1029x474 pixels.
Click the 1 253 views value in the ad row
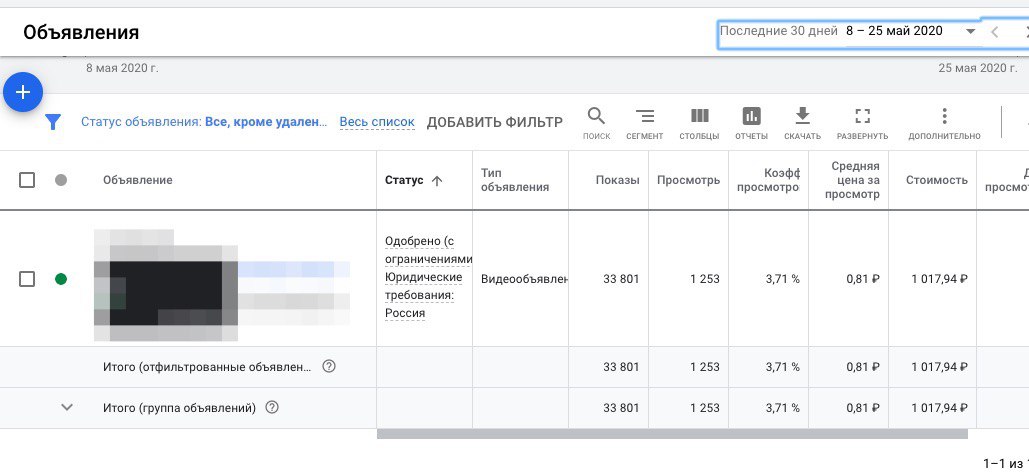pyautogui.click(x=705, y=279)
